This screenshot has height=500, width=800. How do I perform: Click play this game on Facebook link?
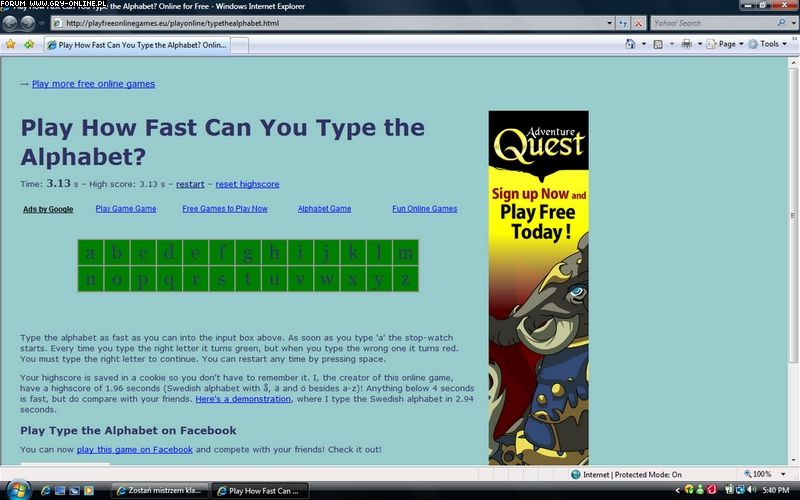pos(135,449)
